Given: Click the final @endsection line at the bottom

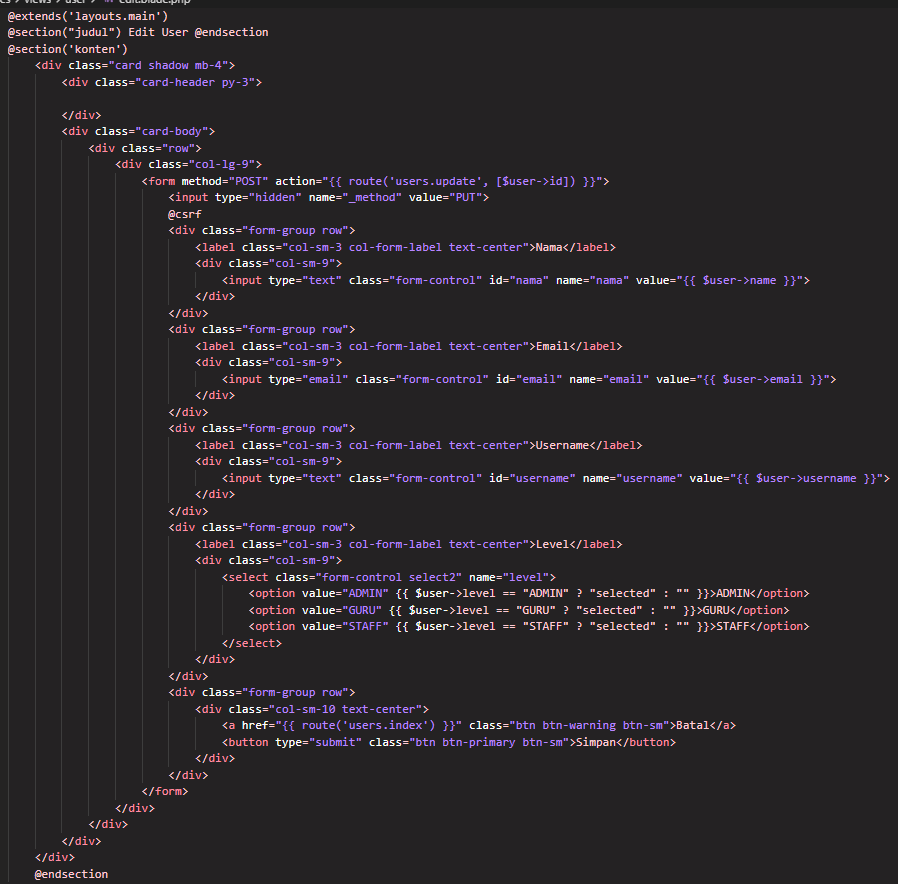Looking at the screenshot, I should pos(71,875).
